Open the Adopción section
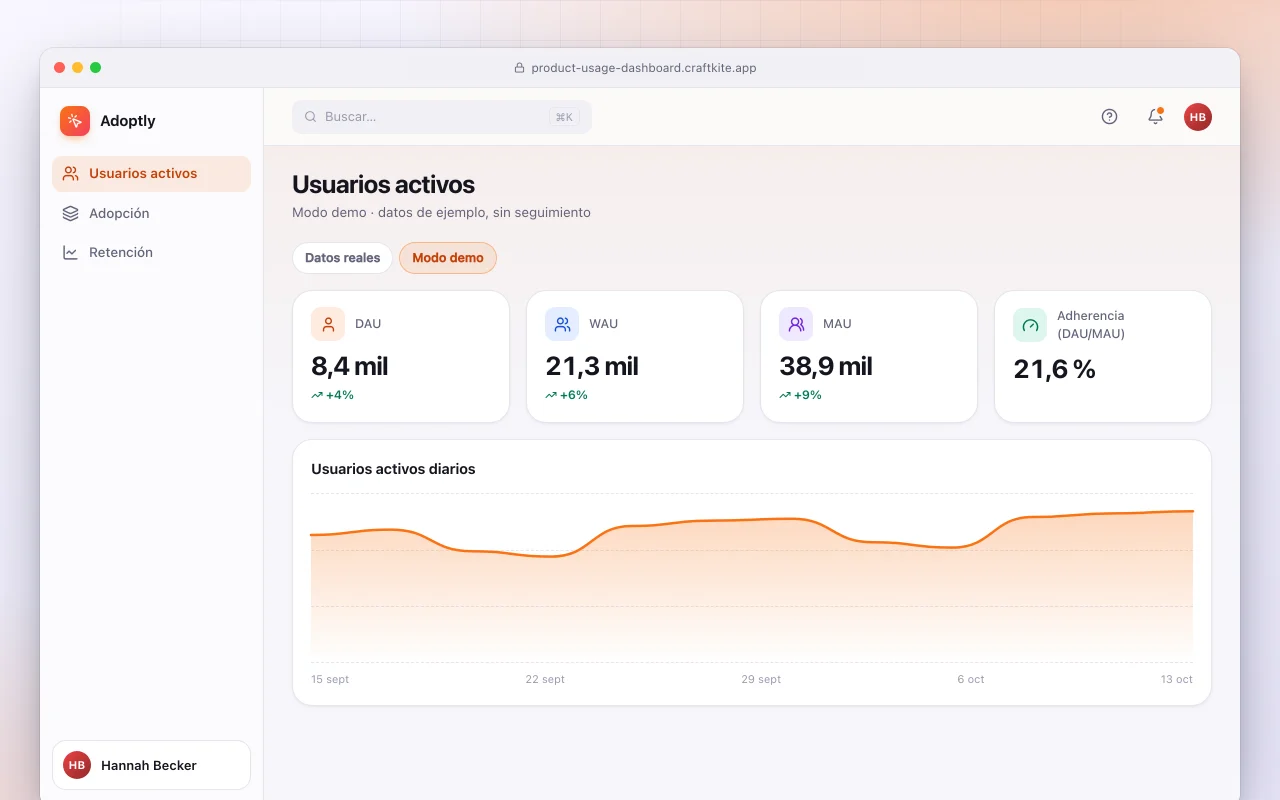 151,213
